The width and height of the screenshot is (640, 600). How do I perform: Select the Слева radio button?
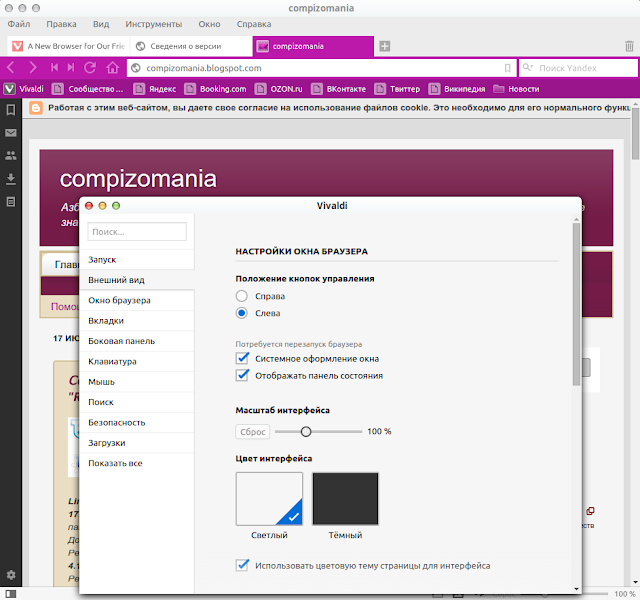click(x=242, y=313)
